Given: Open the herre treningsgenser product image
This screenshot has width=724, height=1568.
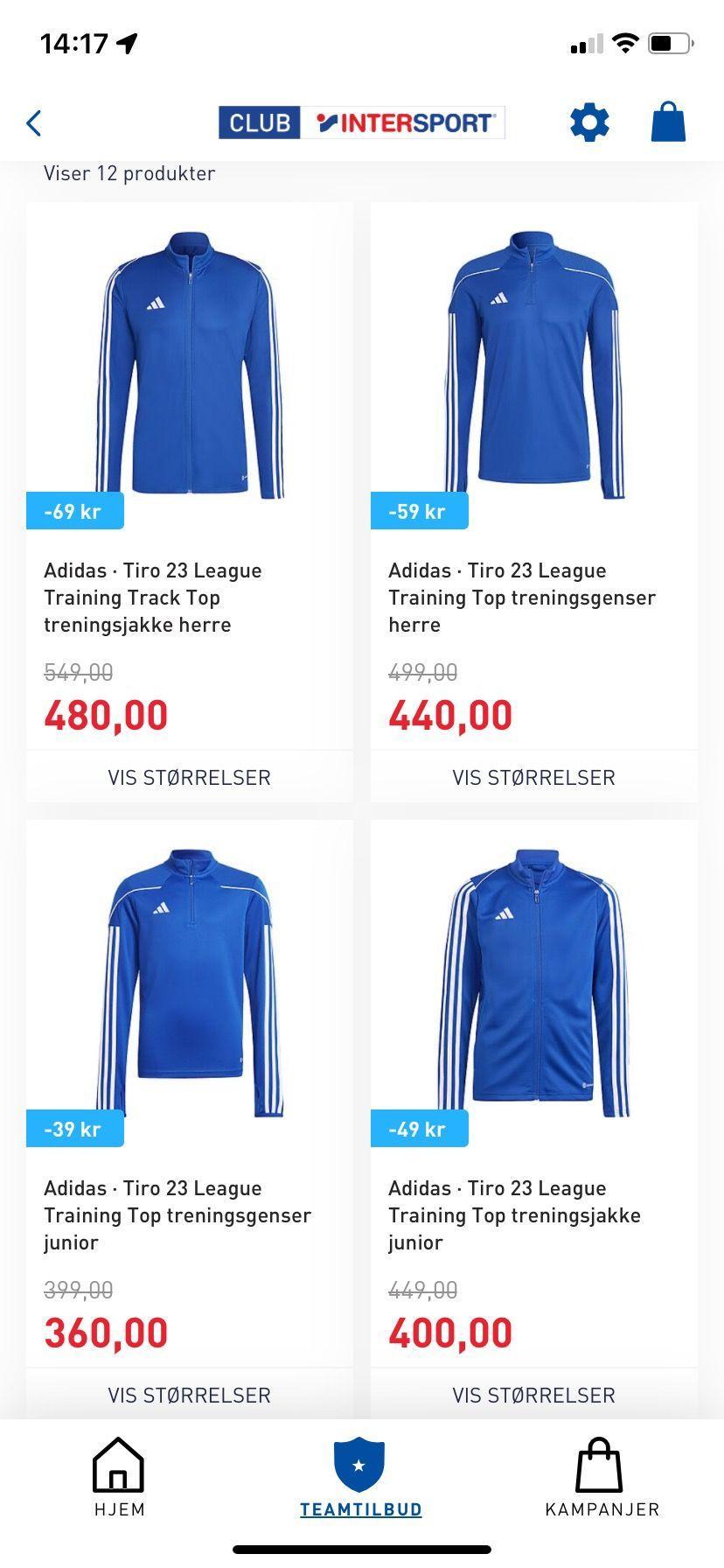Looking at the screenshot, I should pyautogui.click(x=534, y=364).
